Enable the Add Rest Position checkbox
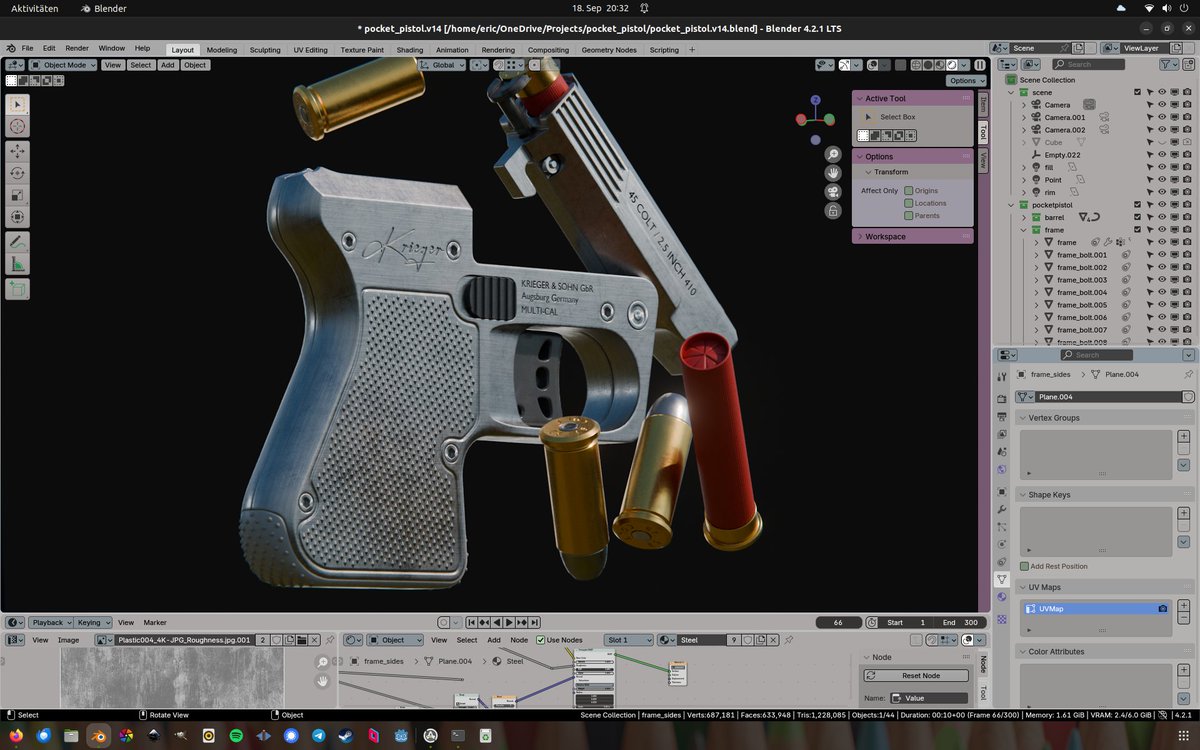 tap(1024, 566)
